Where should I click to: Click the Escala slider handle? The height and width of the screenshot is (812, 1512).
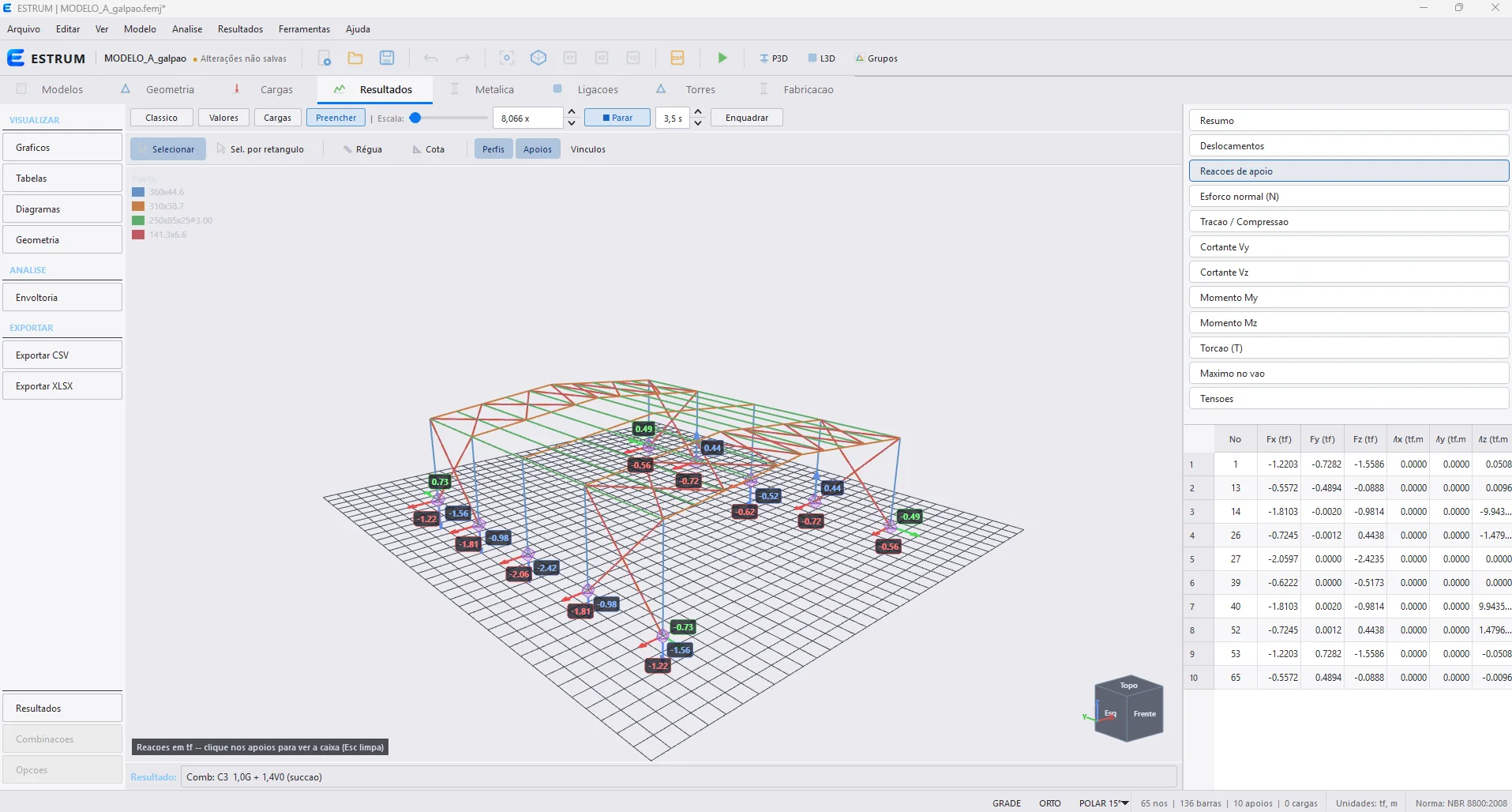[x=415, y=118]
